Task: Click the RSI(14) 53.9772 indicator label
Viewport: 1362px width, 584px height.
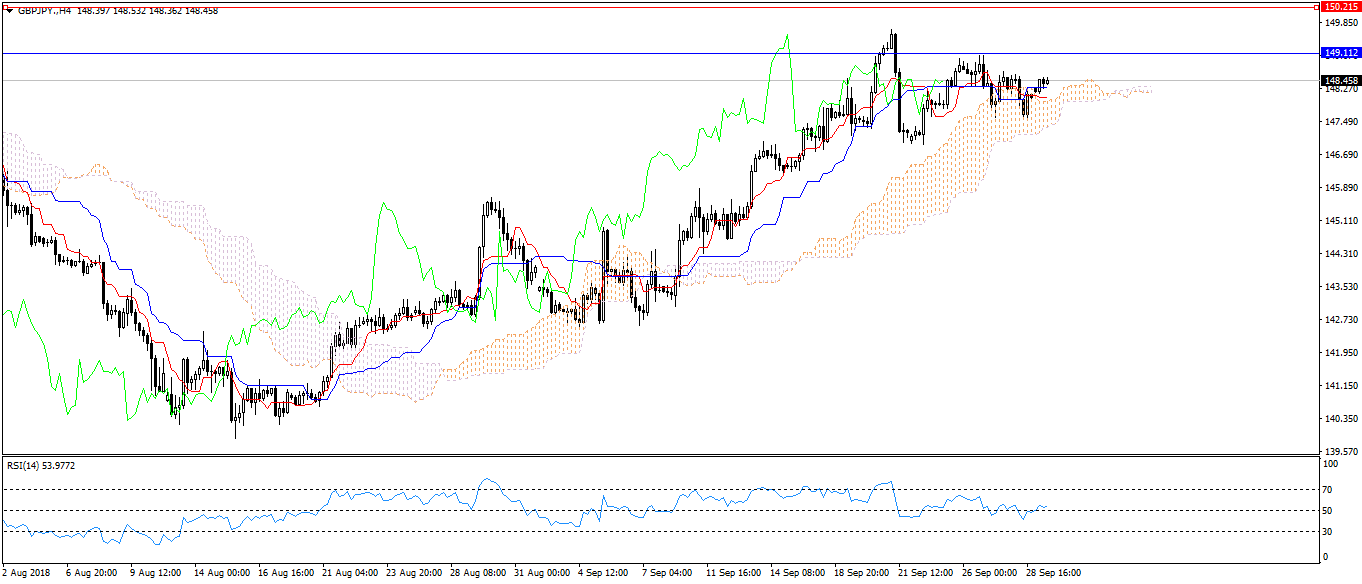Action: [x=41, y=465]
